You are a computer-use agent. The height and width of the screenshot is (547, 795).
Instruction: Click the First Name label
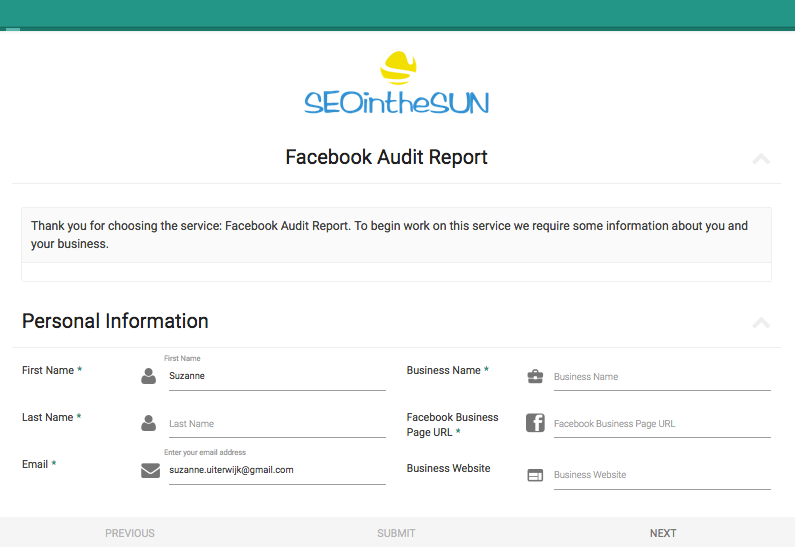52,371
